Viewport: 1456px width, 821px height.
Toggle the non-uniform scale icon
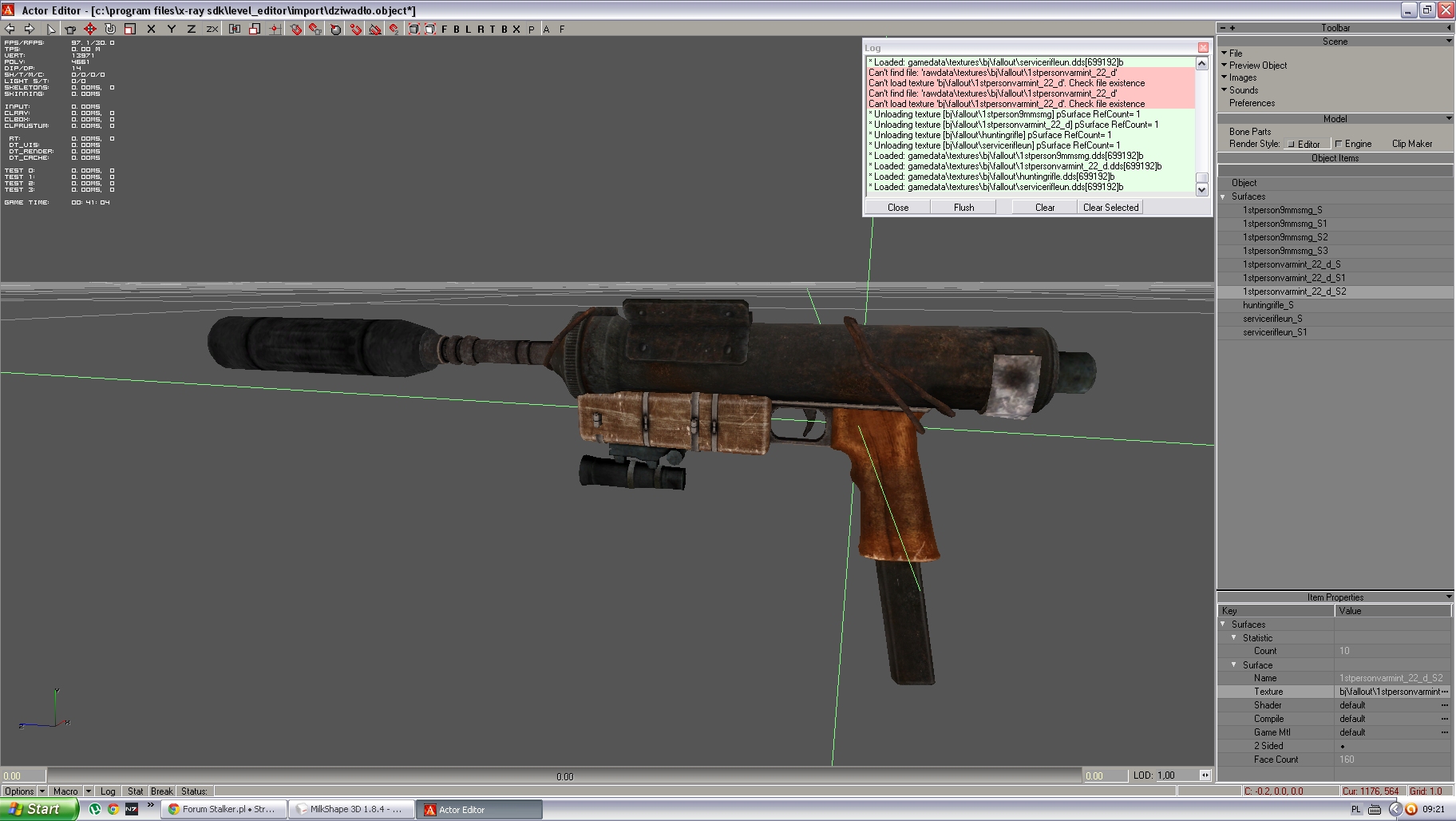click(x=255, y=29)
